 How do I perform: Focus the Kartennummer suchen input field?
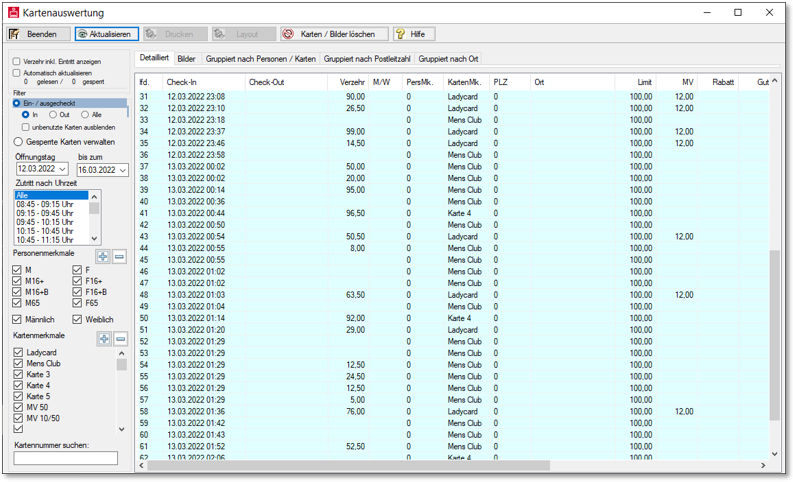66,458
